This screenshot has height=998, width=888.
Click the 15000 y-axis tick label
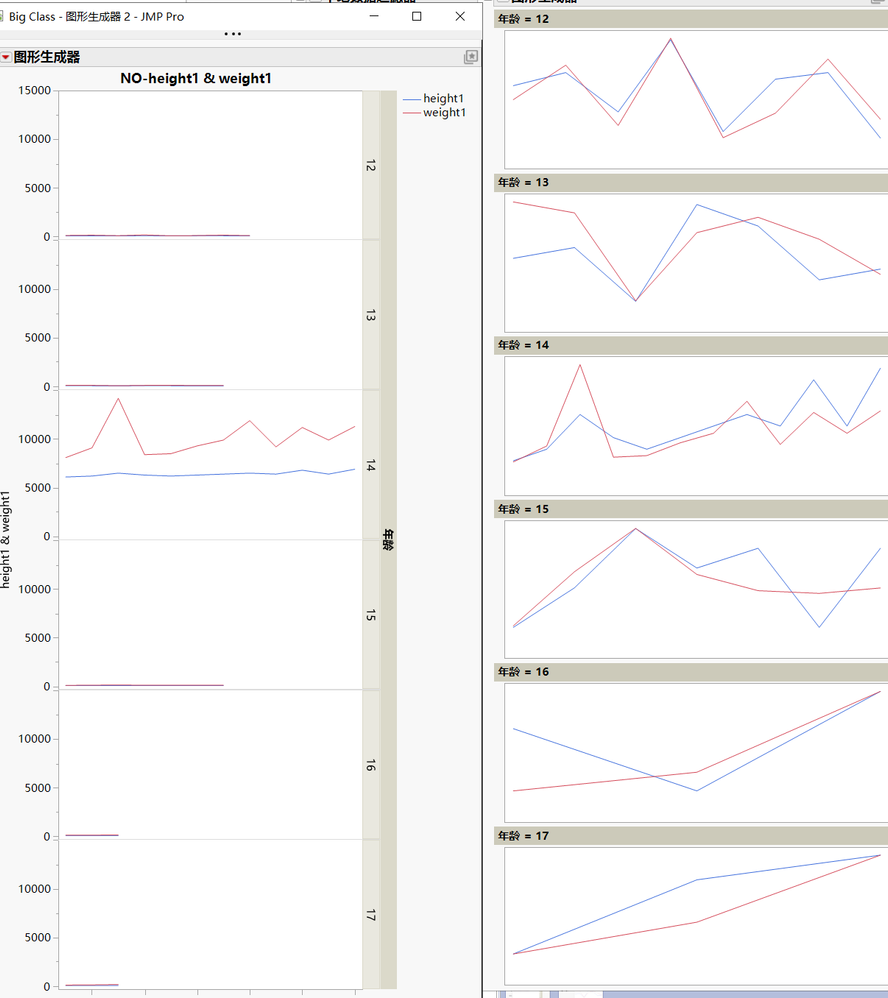tap(34, 90)
